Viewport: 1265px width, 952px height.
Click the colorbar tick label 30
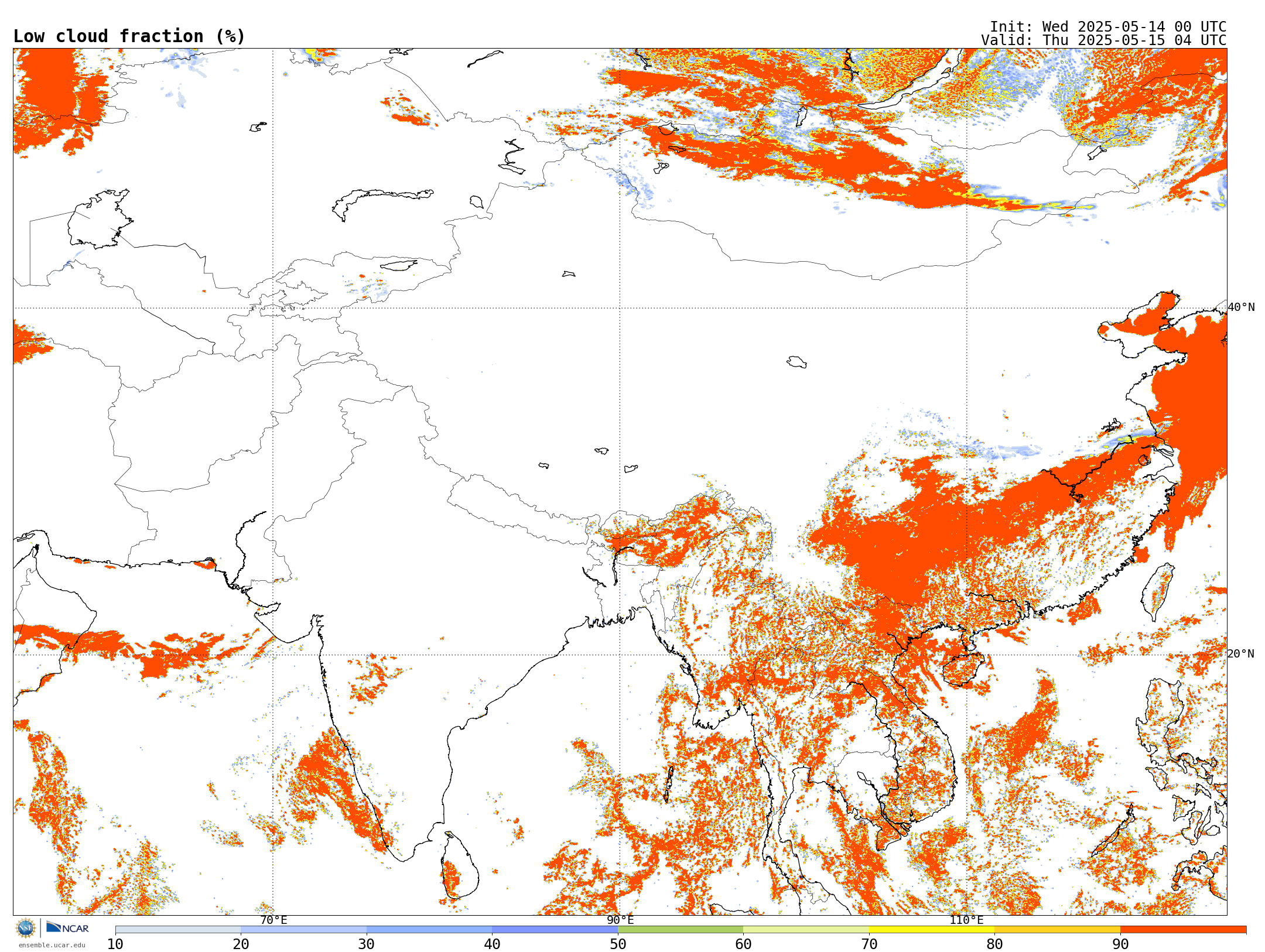(367, 944)
